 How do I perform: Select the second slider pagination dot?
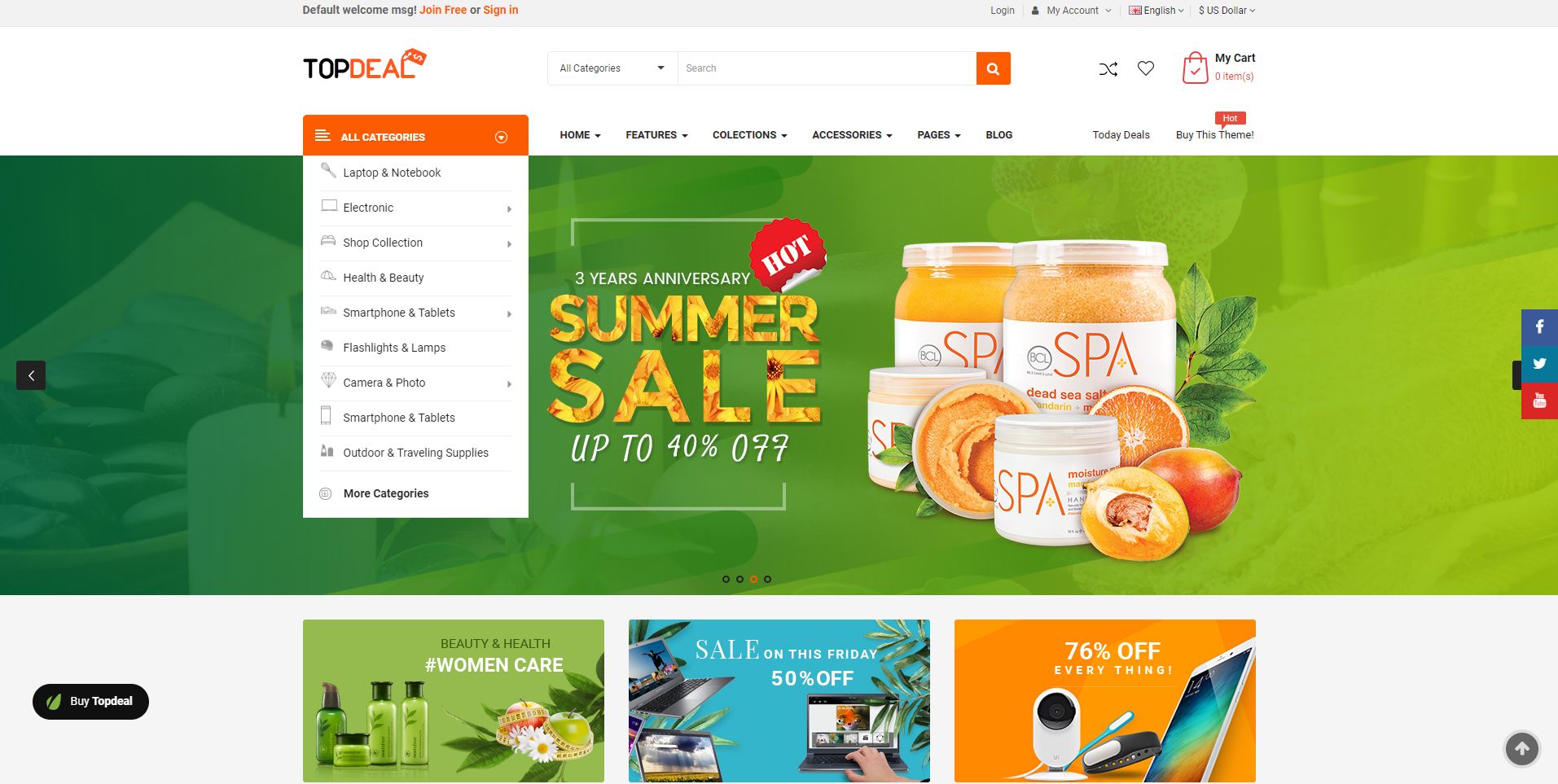[740, 580]
